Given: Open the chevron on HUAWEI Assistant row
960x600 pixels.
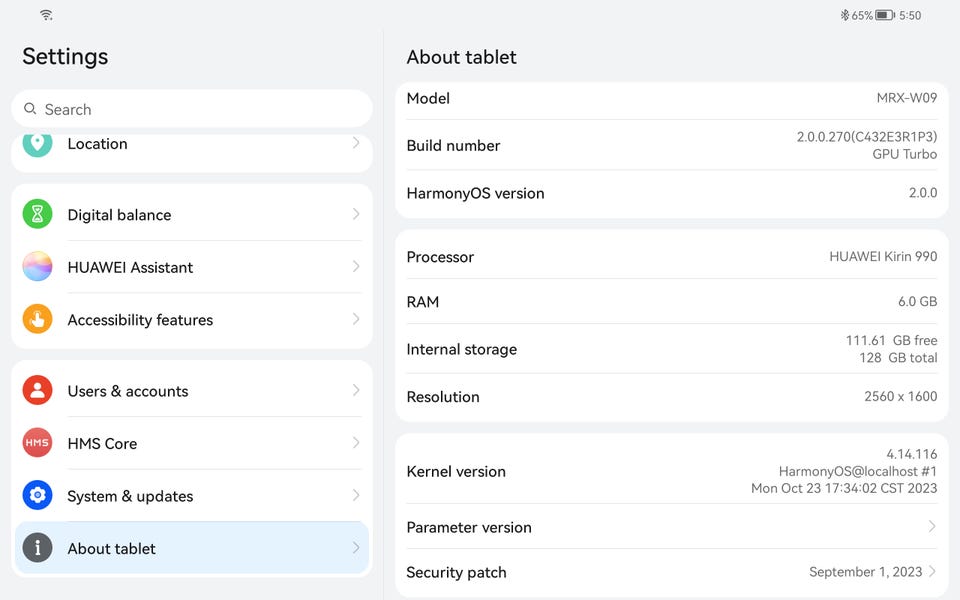Looking at the screenshot, I should 356,266.
